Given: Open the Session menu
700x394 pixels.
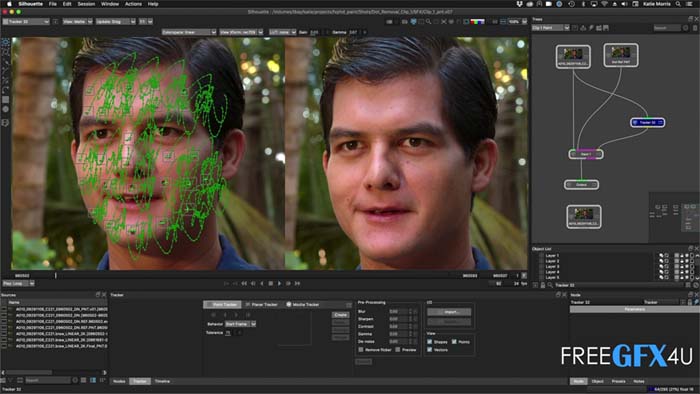Looking at the screenshot, I should pos(86,4).
